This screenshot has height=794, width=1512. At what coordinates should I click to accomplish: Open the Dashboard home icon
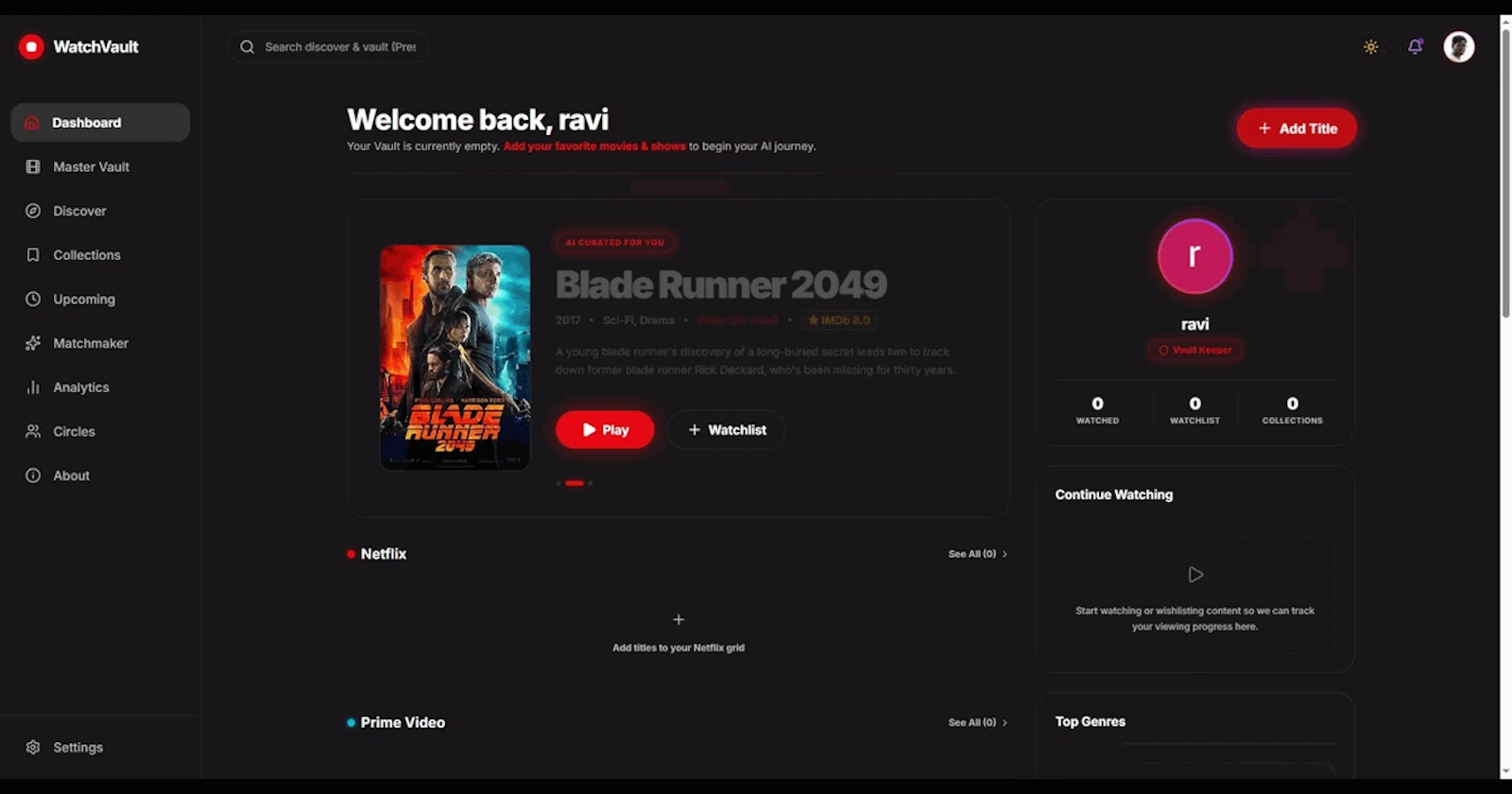click(x=32, y=123)
